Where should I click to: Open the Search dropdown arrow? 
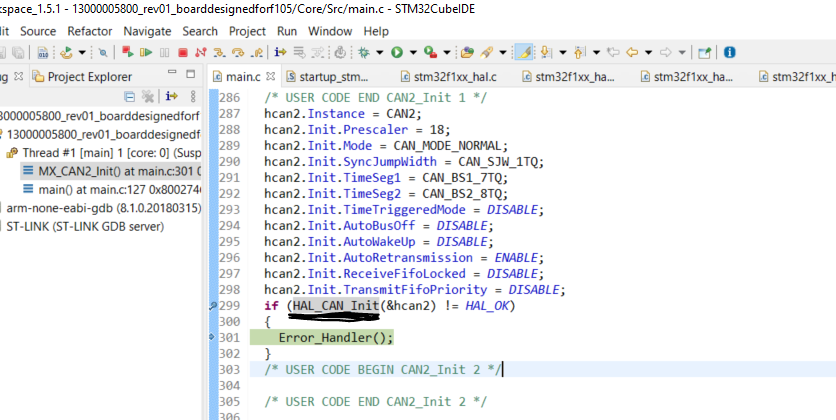(x=503, y=52)
